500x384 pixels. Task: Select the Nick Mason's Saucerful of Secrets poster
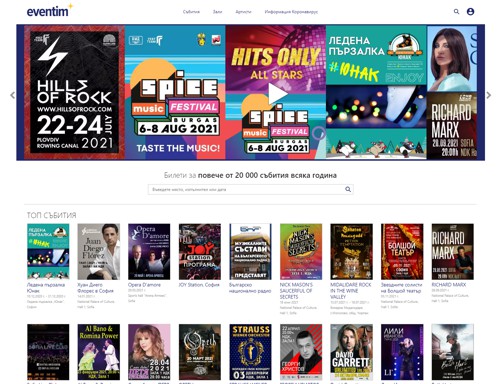301,252
